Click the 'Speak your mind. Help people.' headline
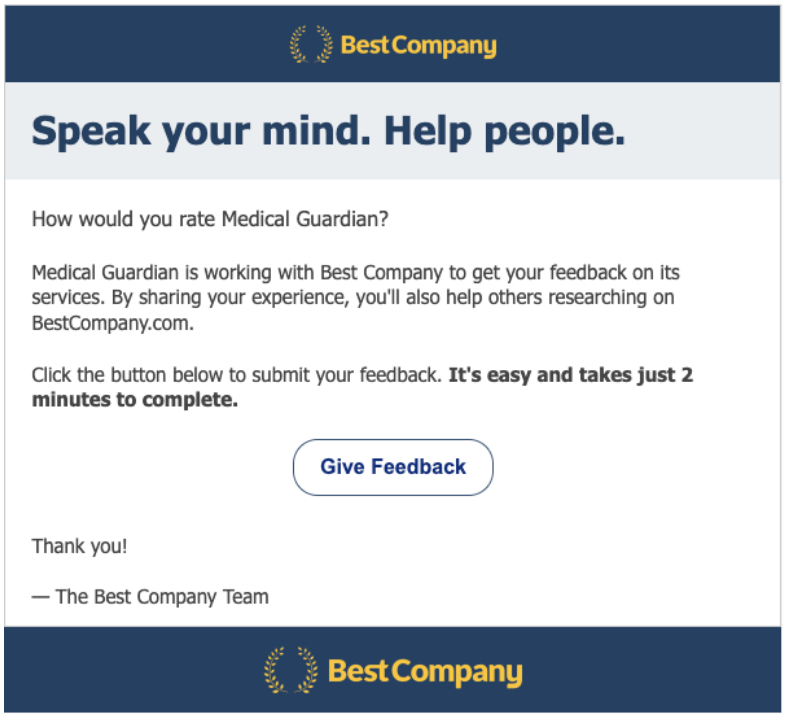 328,131
